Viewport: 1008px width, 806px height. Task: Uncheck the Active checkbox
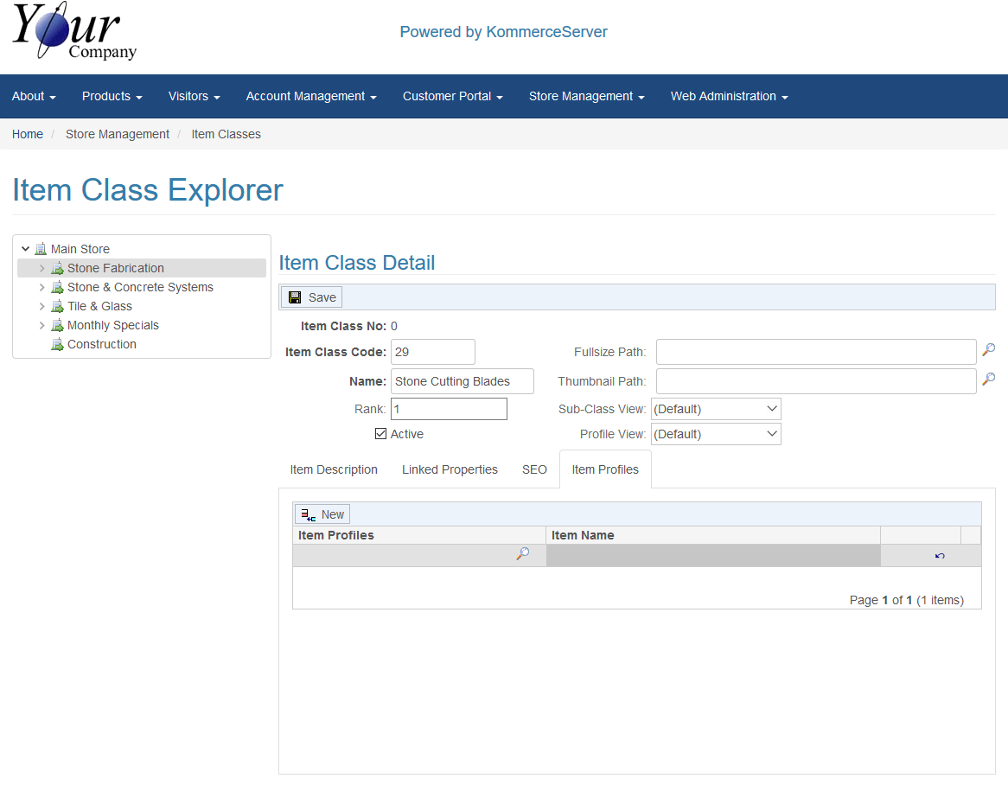tap(380, 434)
